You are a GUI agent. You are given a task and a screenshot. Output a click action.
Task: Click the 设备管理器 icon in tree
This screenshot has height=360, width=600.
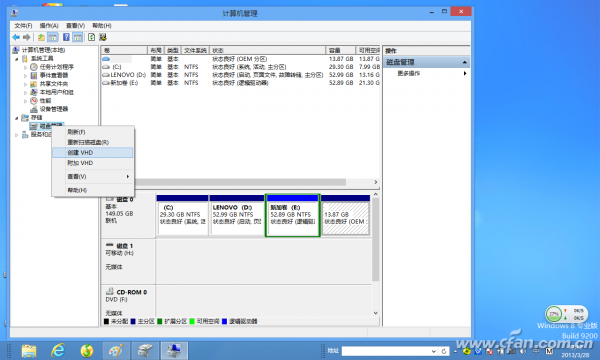[x=34, y=109]
